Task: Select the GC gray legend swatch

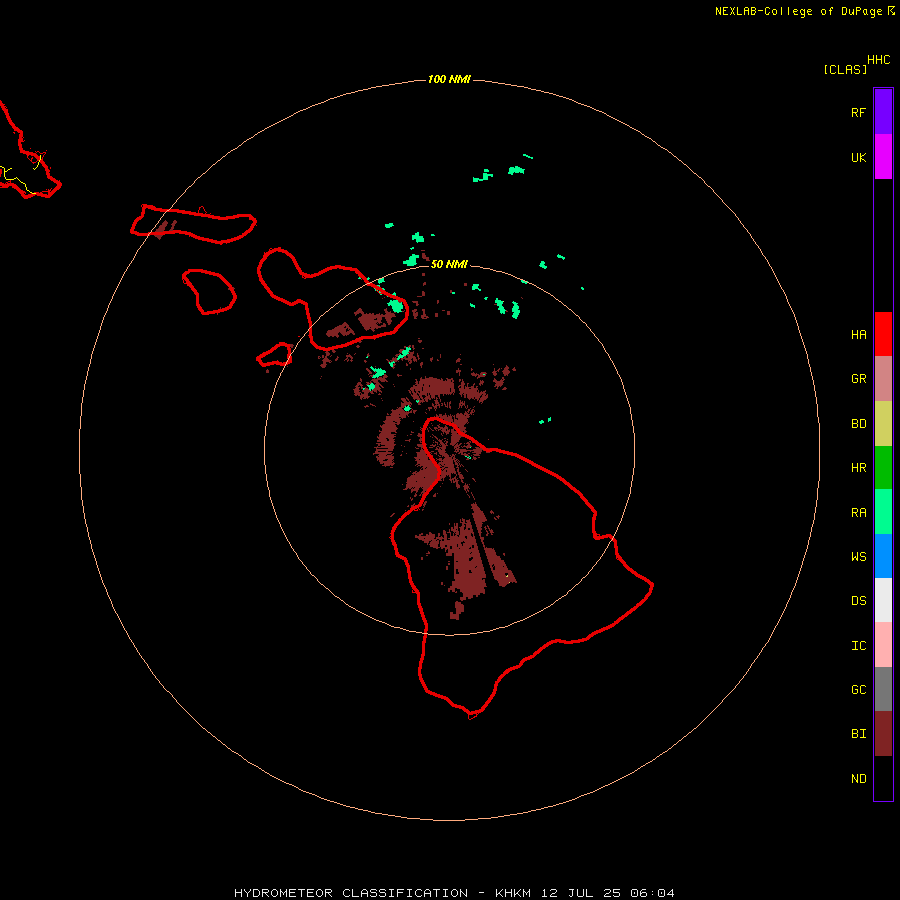Action: [883, 689]
